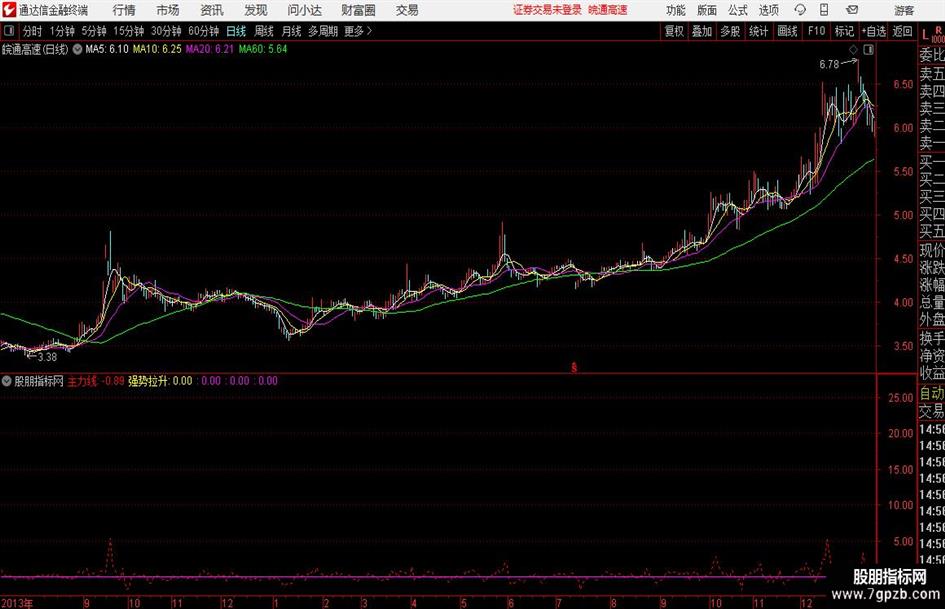Click the 6.78 high price label

[x=829, y=65]
